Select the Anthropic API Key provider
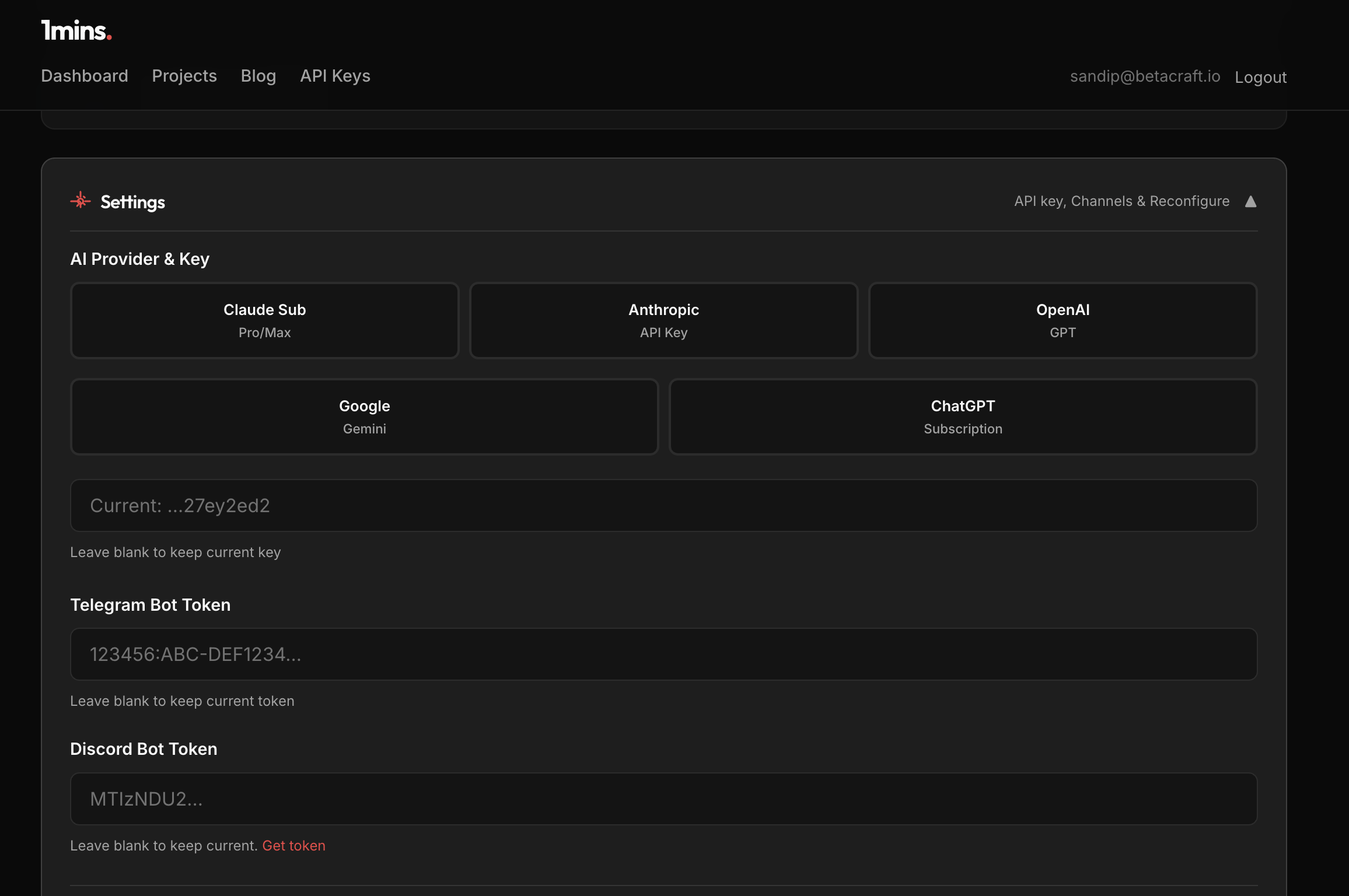This screenshot has height=896, width=1349. 663,320
